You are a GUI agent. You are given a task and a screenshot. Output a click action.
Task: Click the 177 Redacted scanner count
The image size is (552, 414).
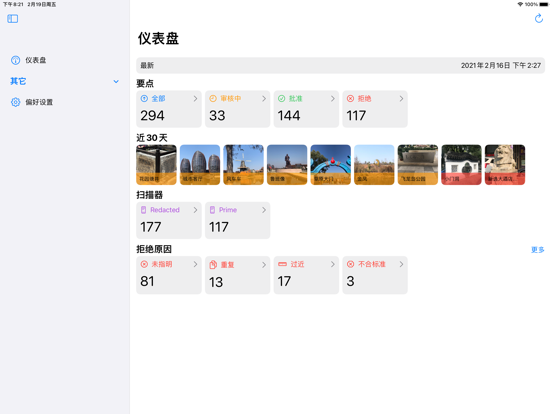pyautogui.click(x=151, y=227)
